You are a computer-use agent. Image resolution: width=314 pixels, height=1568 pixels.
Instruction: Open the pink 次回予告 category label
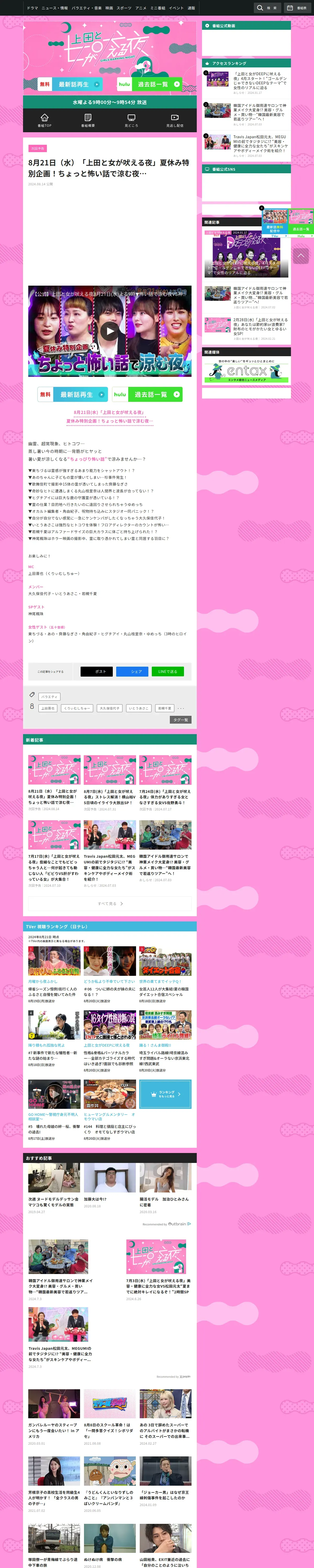coord(37,148)
